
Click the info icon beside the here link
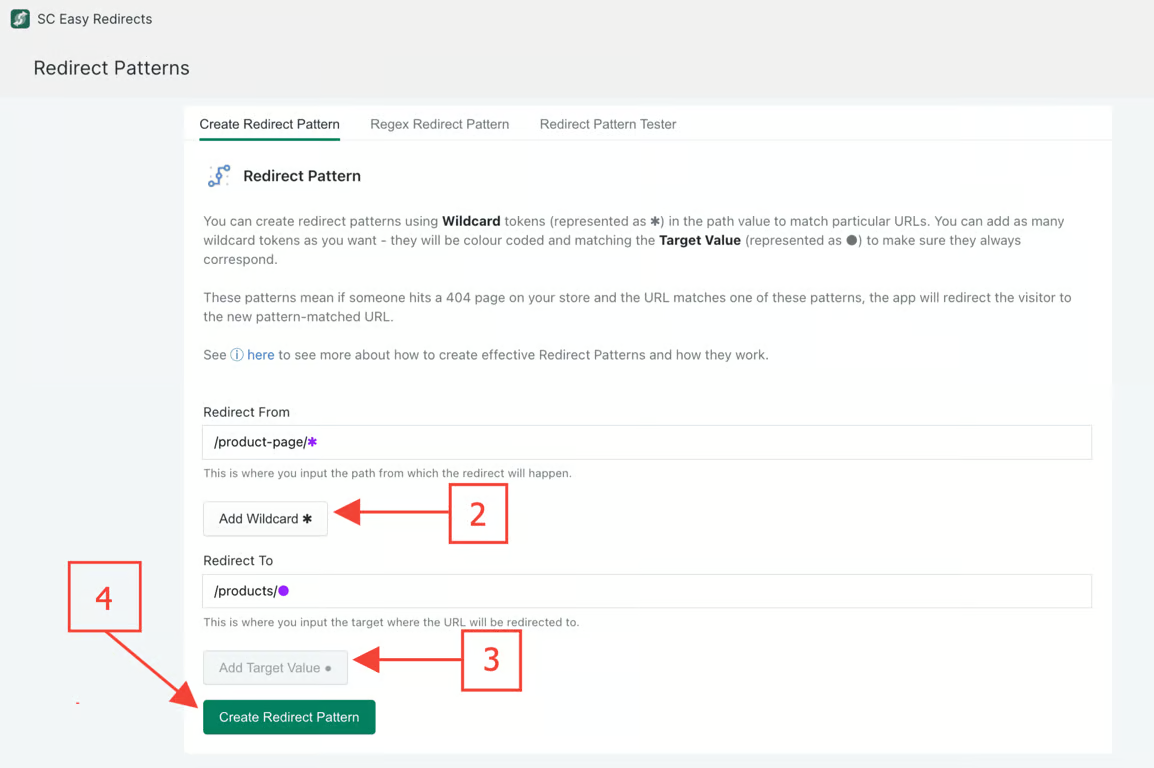[x=236, y=355]
